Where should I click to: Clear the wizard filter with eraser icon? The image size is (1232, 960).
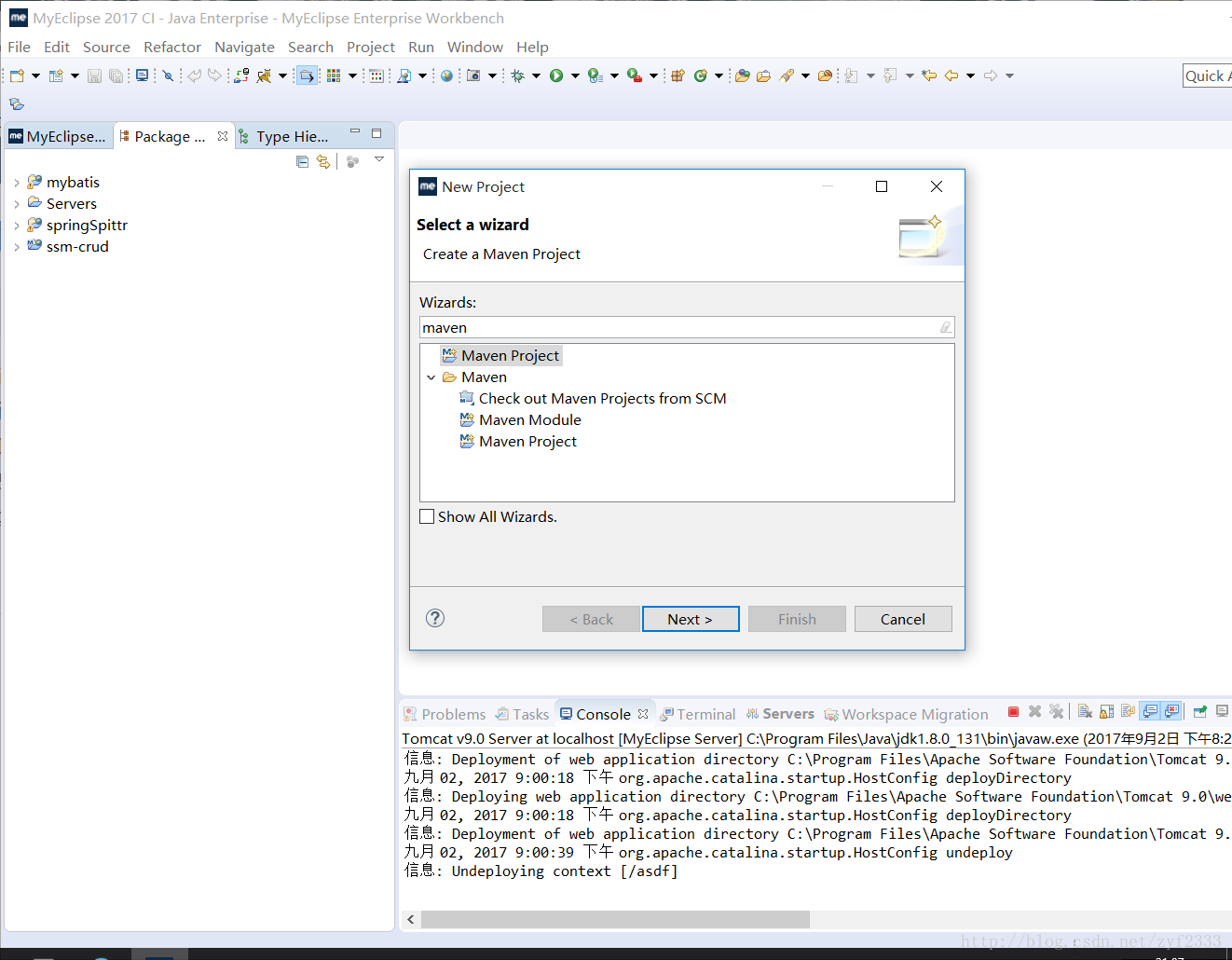[945, 327]
